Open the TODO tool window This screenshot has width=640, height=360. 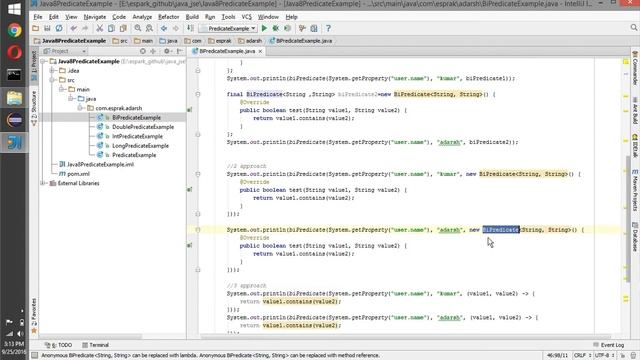[x=58, y=345]
